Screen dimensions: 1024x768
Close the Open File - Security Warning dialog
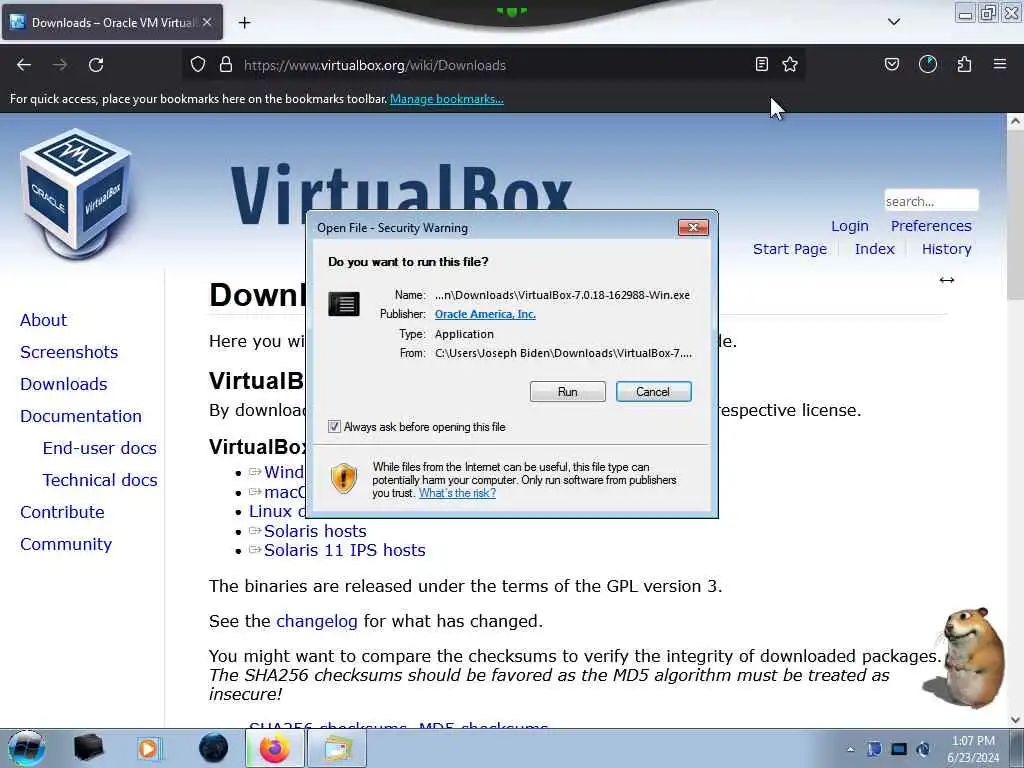(693, 227)
